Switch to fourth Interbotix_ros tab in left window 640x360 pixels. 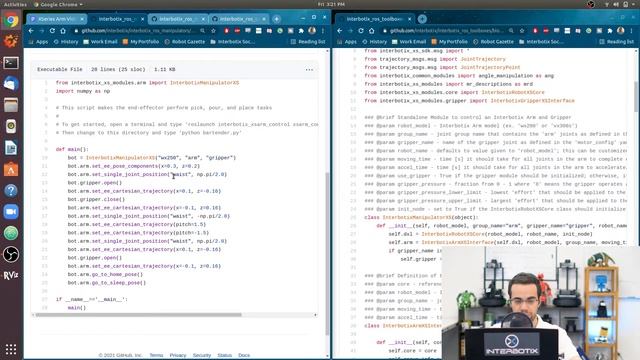click(238, 19)
